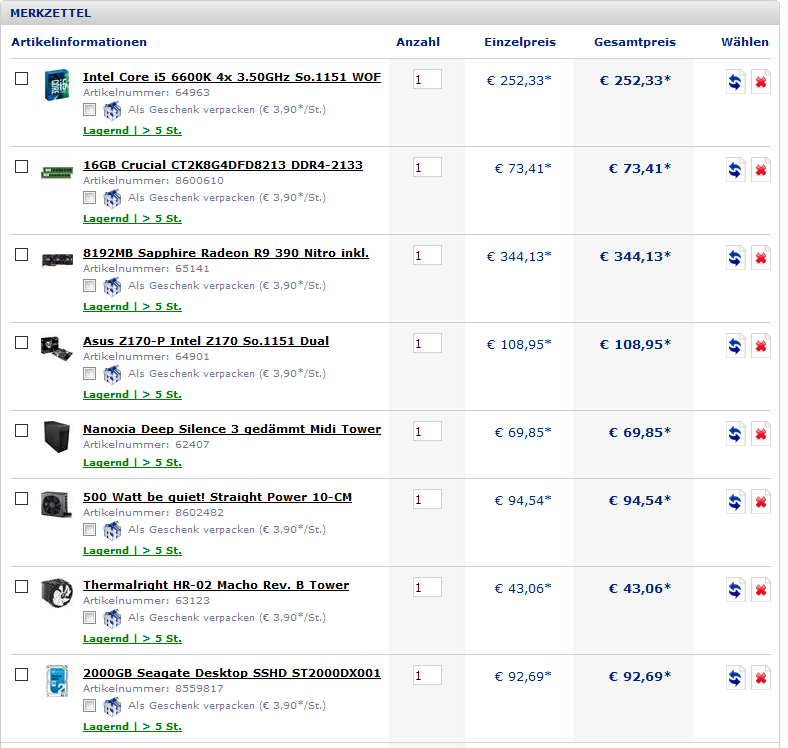
Task: Check the 500 Watt be quiet! row
Action: [21, 498]
